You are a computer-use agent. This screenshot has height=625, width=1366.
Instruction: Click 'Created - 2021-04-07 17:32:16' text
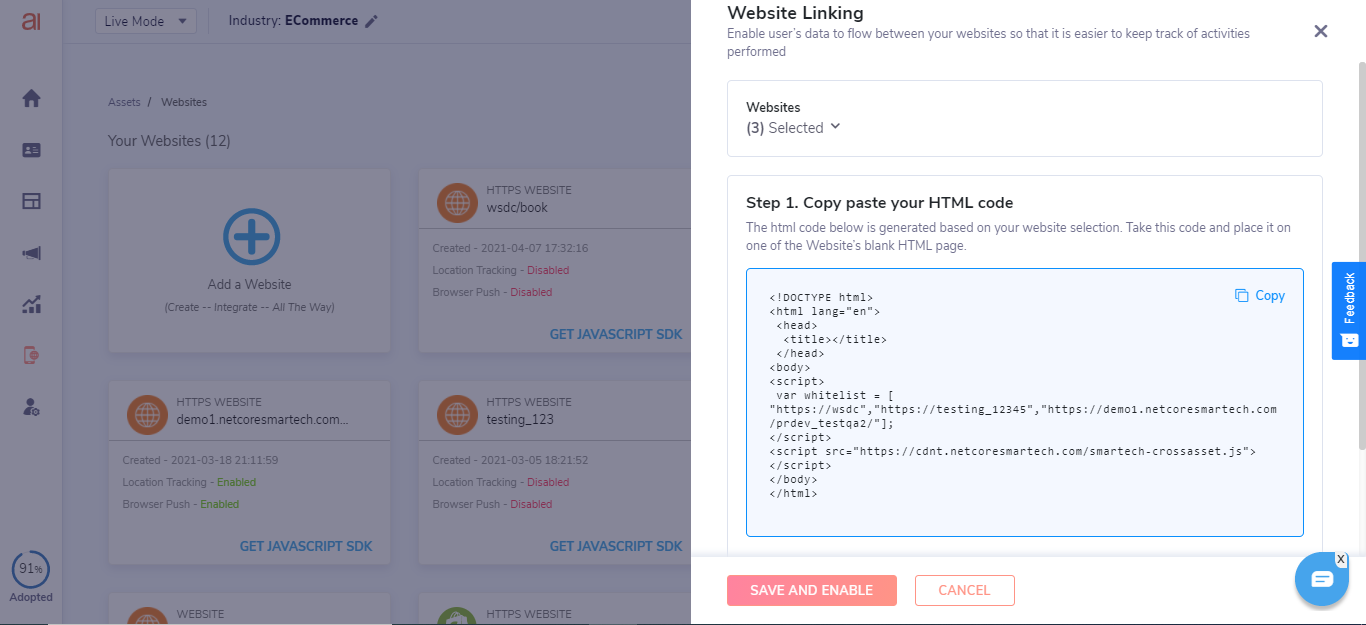click(x=510, y=248)
